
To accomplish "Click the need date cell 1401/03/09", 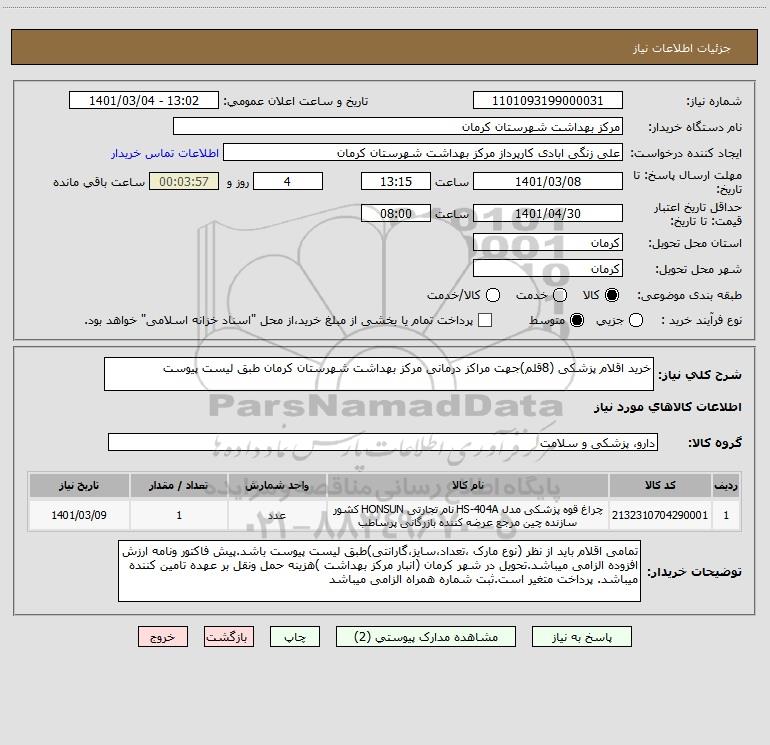I will pos(79,515).
